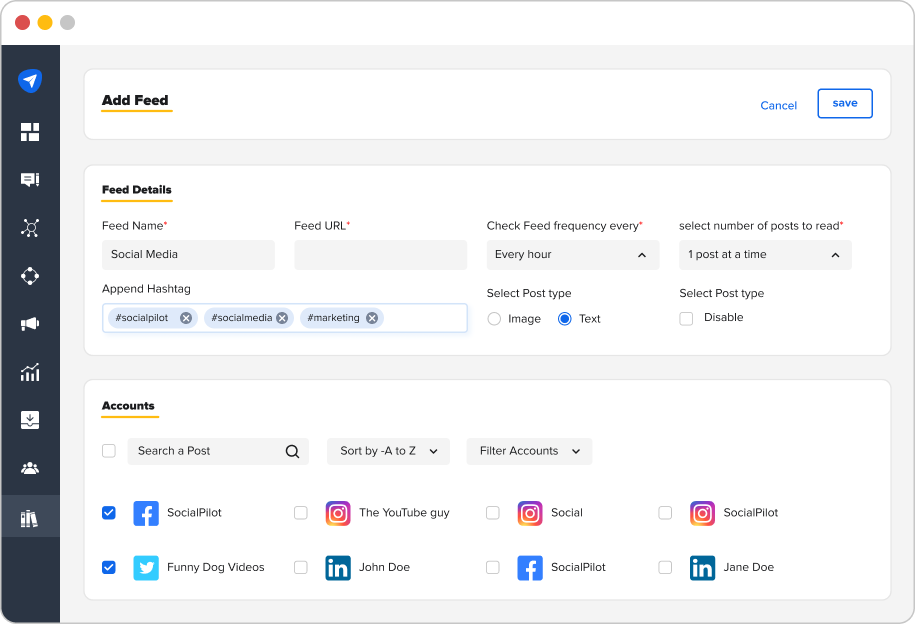The height and width of the screenshot is (625, 915).
Task: Click the search magnifier in Search a Post
Action: [291, 451]
